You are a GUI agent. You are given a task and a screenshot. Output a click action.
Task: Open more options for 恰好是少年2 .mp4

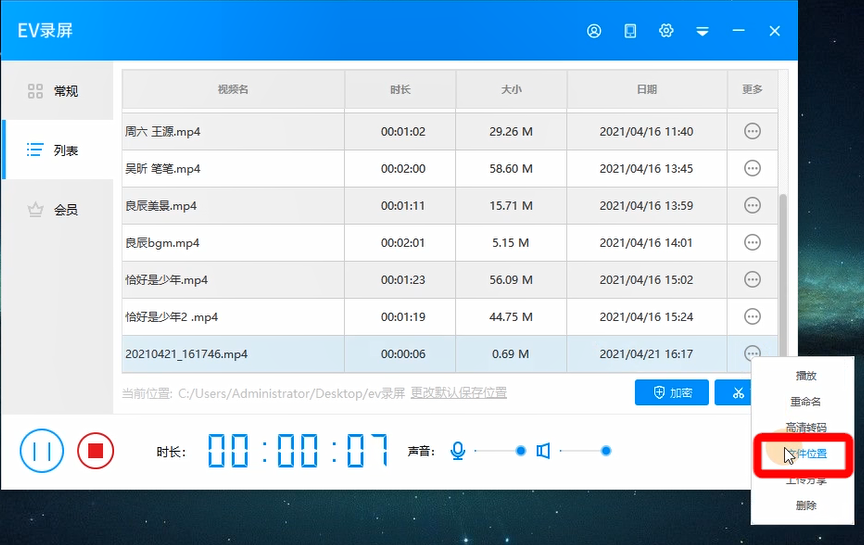coord(752,316)
